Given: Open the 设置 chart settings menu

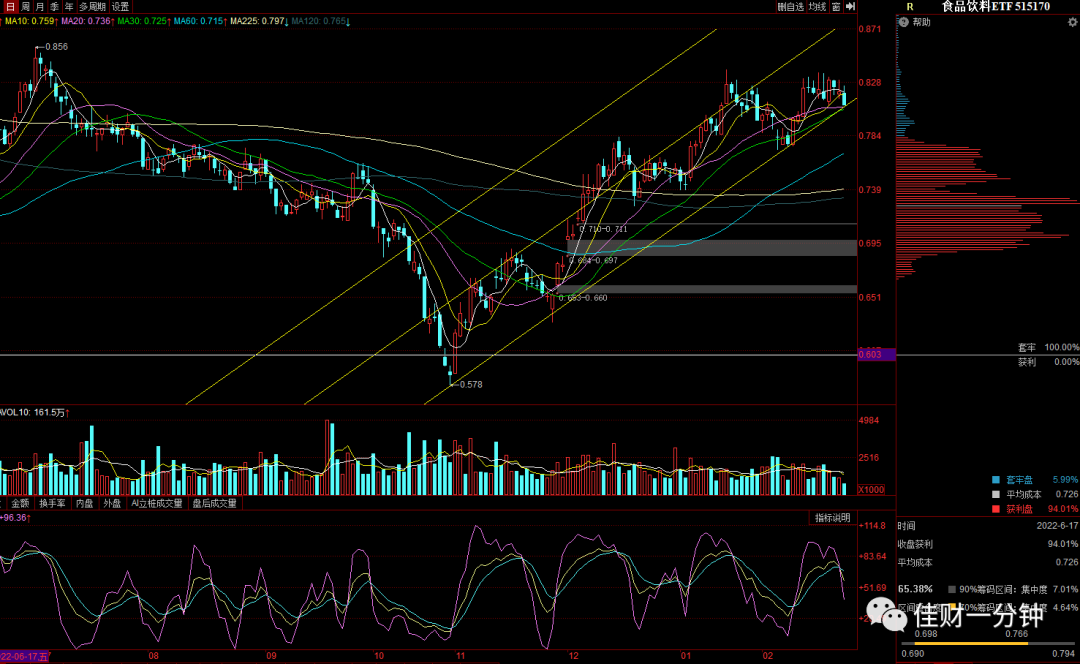Looking at the screenshot, I should [121, 6].
